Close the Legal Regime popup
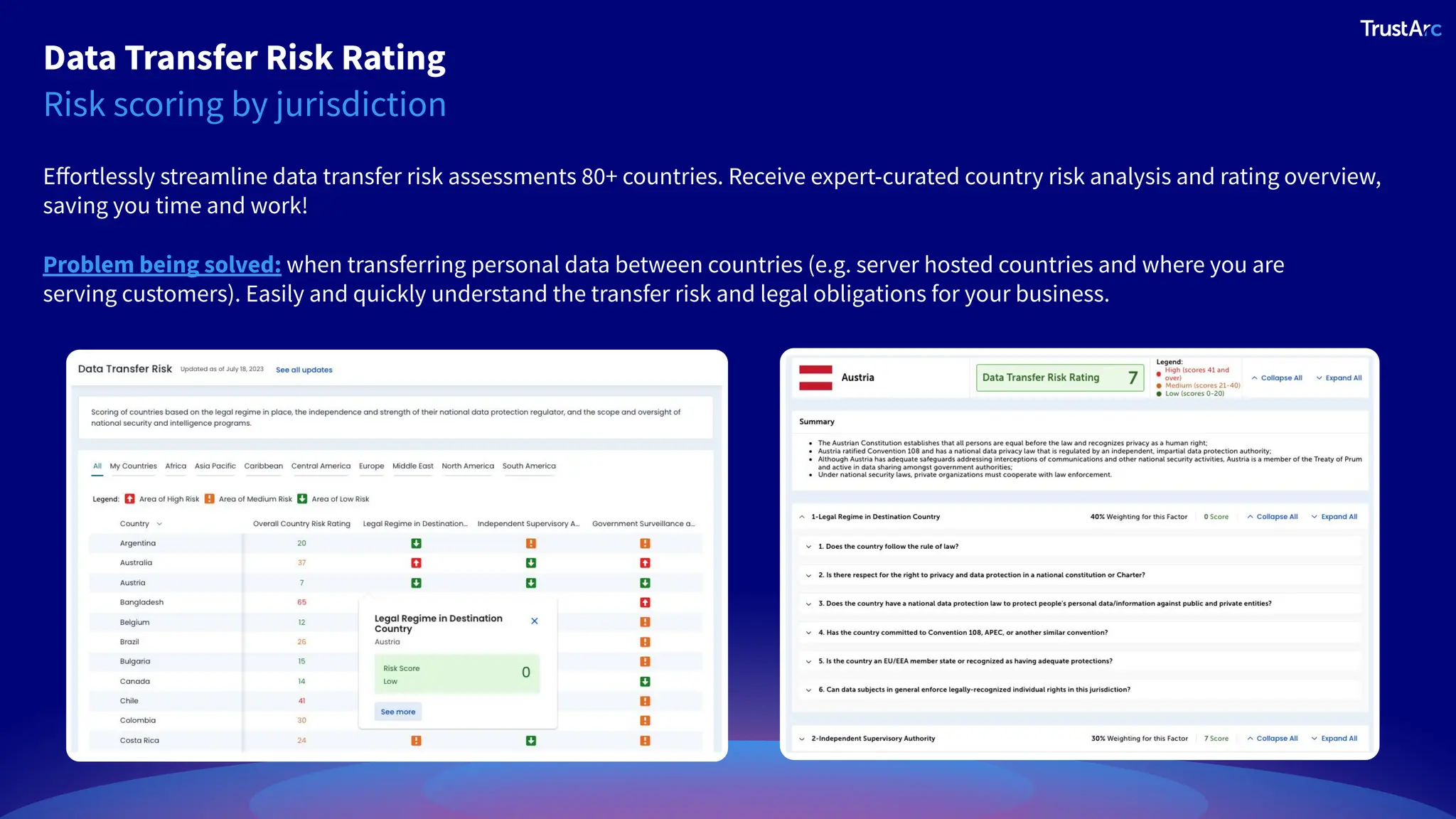 pos(535,621)
